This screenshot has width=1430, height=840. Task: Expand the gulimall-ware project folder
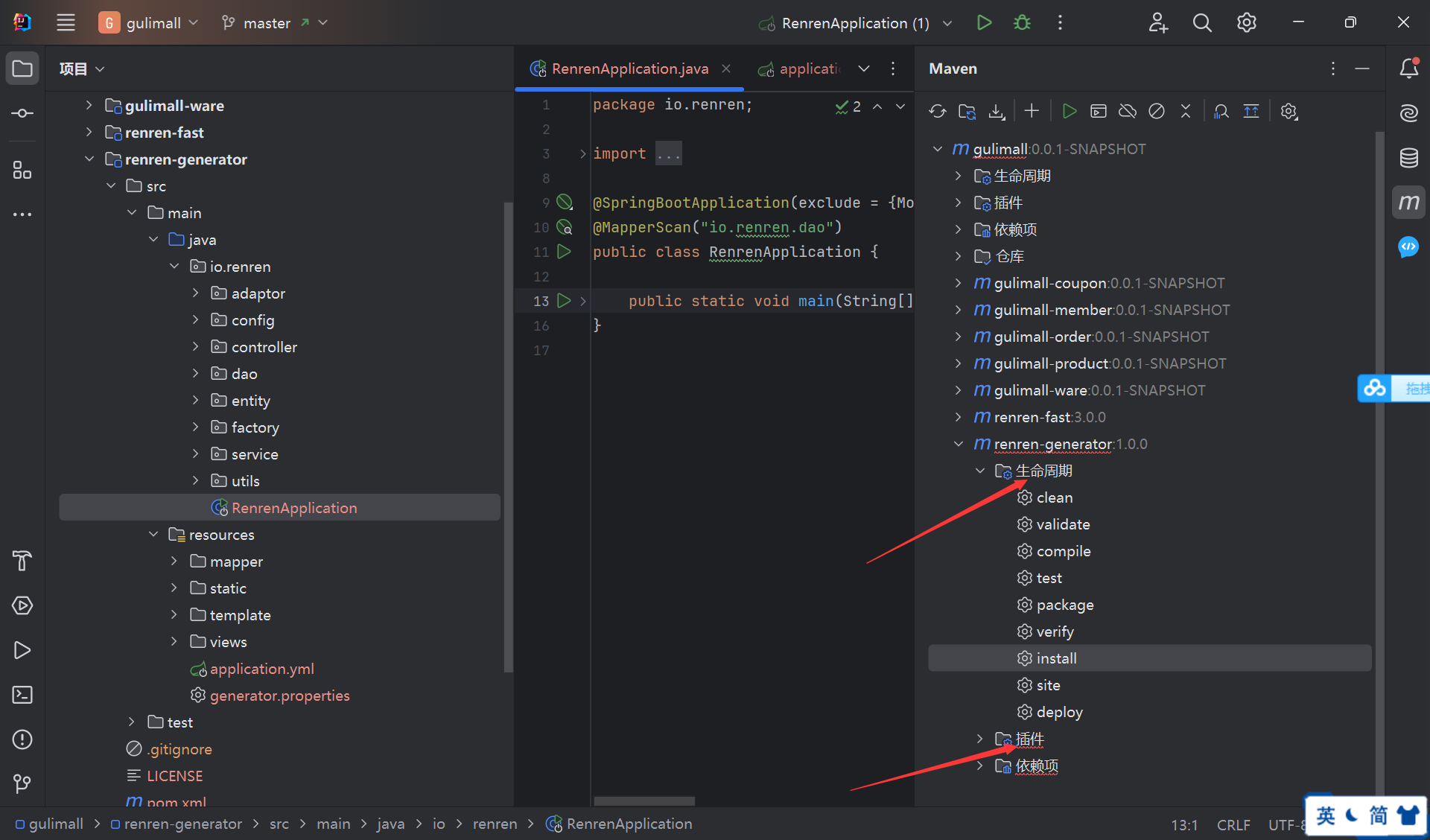click(x=89, y=106)
